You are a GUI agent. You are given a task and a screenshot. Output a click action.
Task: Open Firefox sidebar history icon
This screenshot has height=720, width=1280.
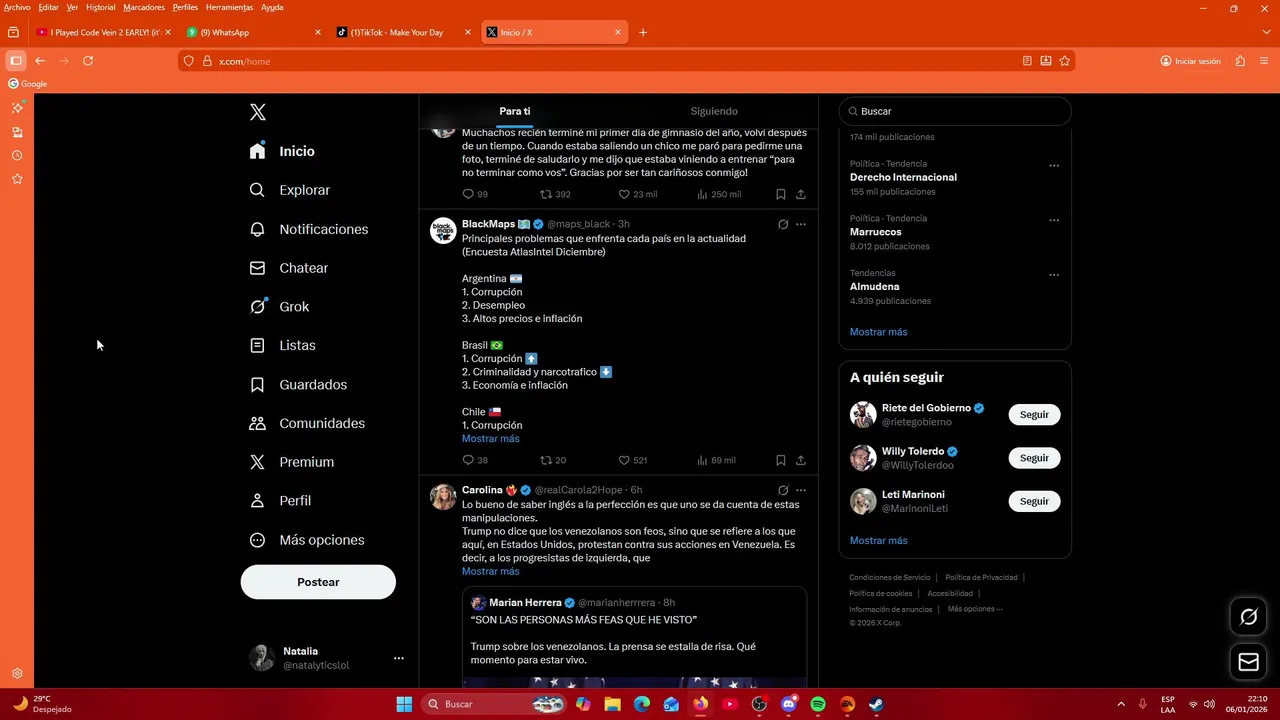tap(17, 155)
